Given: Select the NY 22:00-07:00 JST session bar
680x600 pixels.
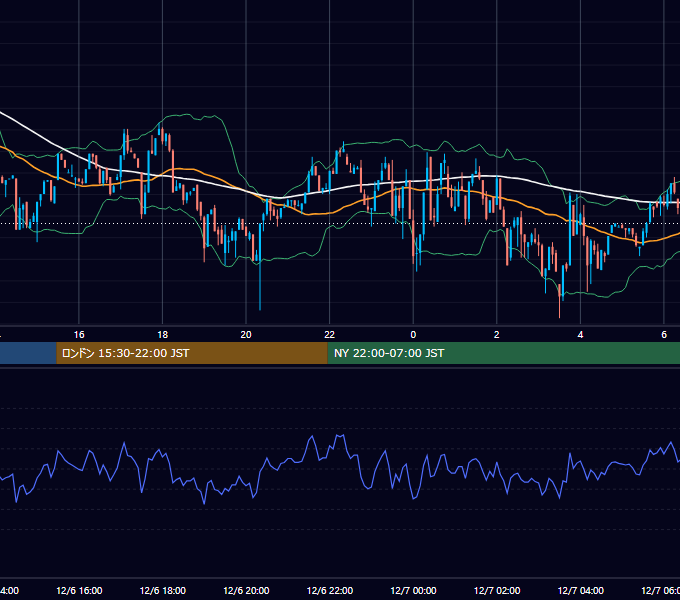Looking at the screenshot, I should [503, 353].
